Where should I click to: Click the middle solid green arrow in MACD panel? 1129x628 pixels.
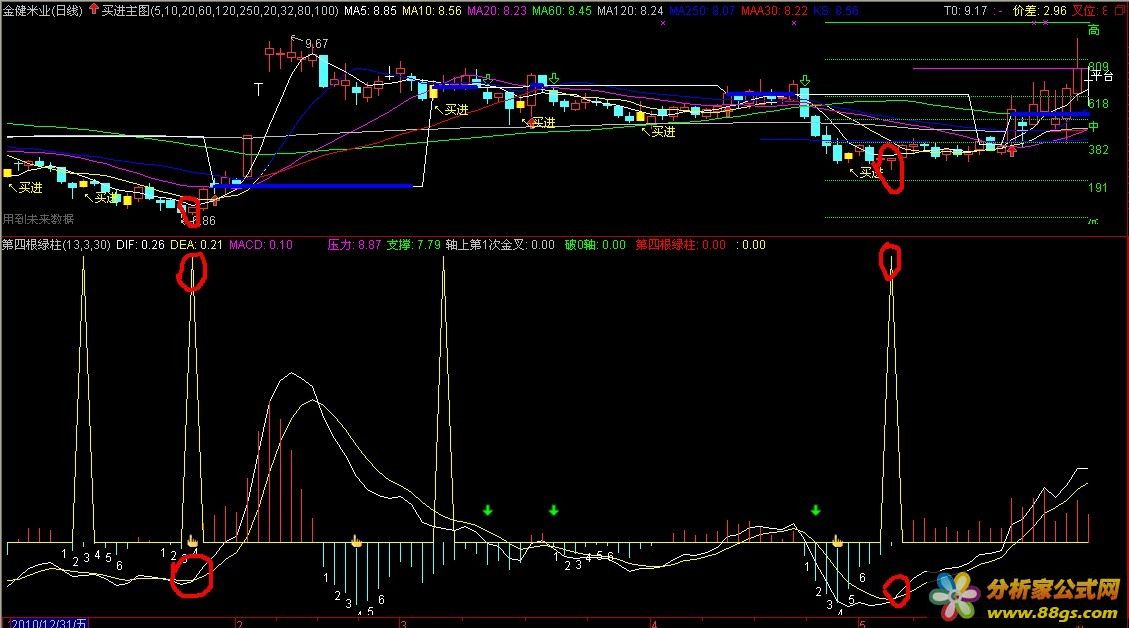553,511
